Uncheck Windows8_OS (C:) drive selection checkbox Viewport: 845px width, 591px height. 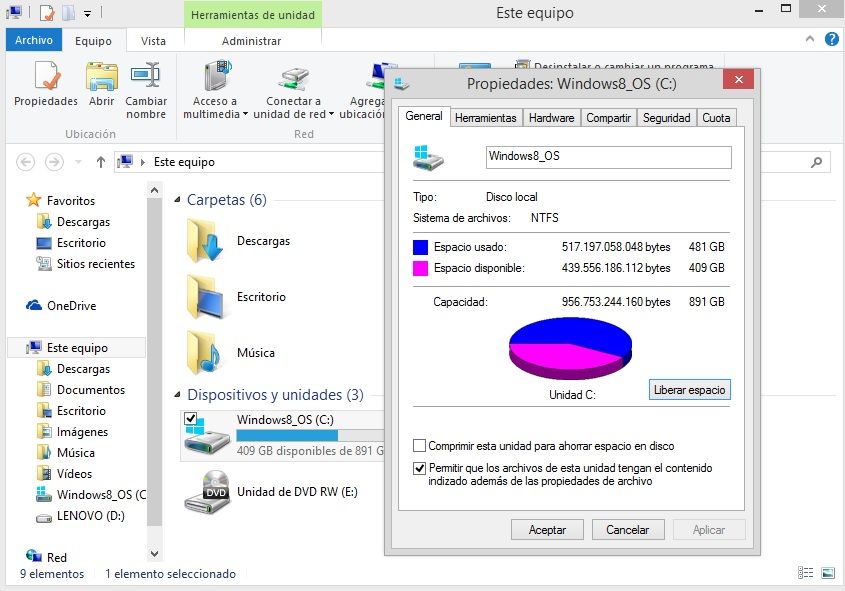click(x=190, y=418)
